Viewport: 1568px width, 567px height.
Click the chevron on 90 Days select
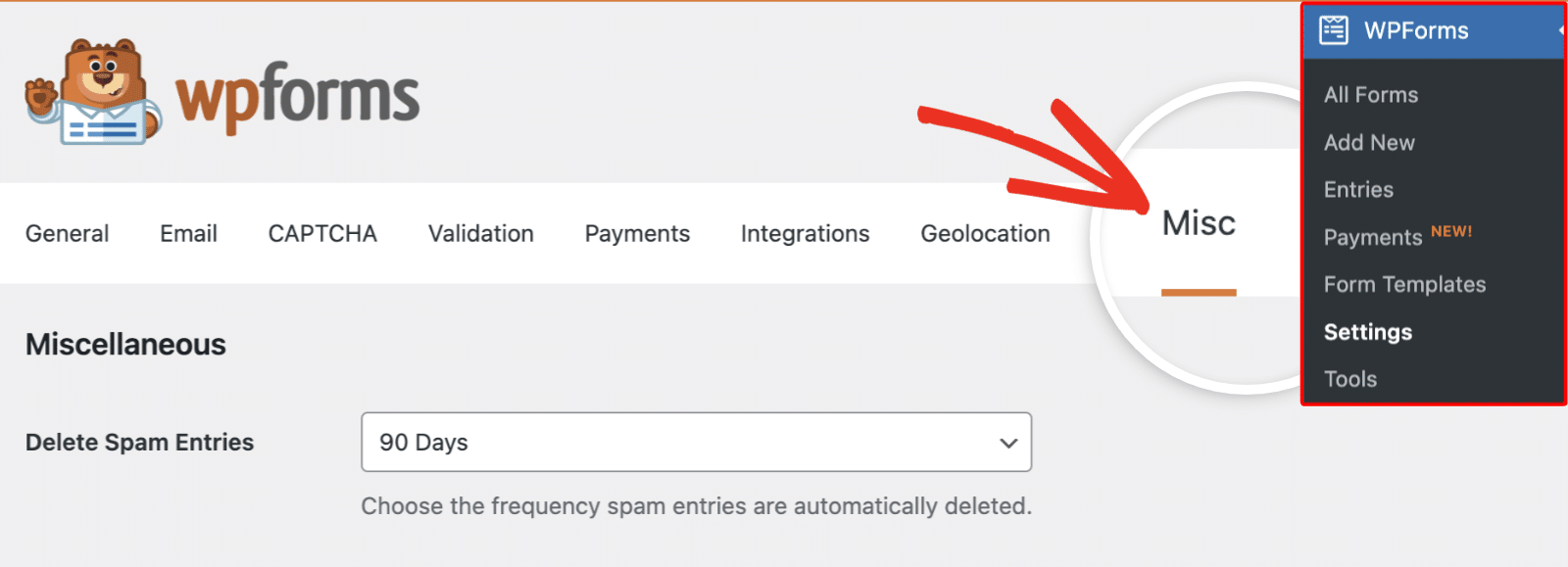[1007, 443]
